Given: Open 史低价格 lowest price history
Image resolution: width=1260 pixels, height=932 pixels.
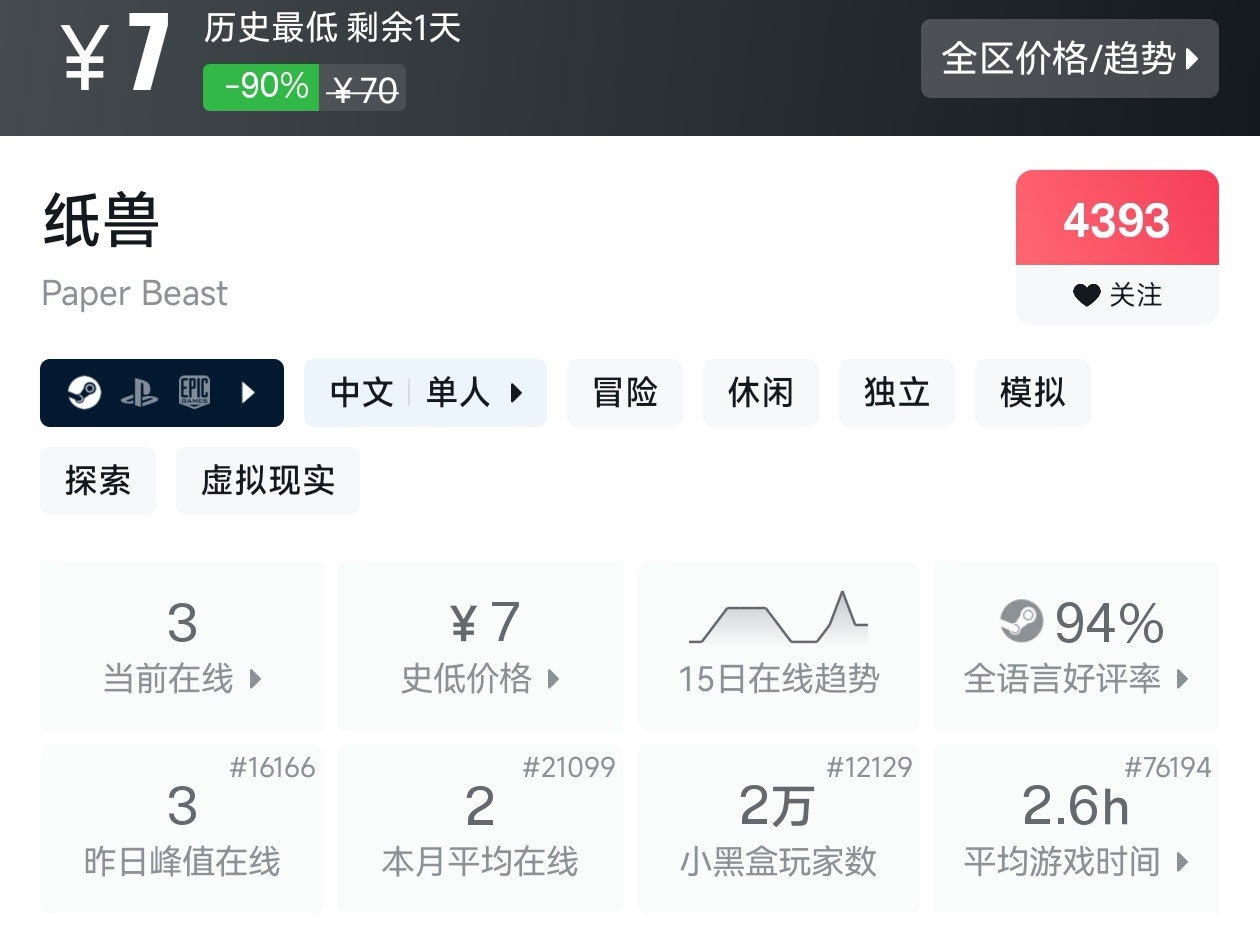Looking at the screenshot, I should click(x=480, y=646).
